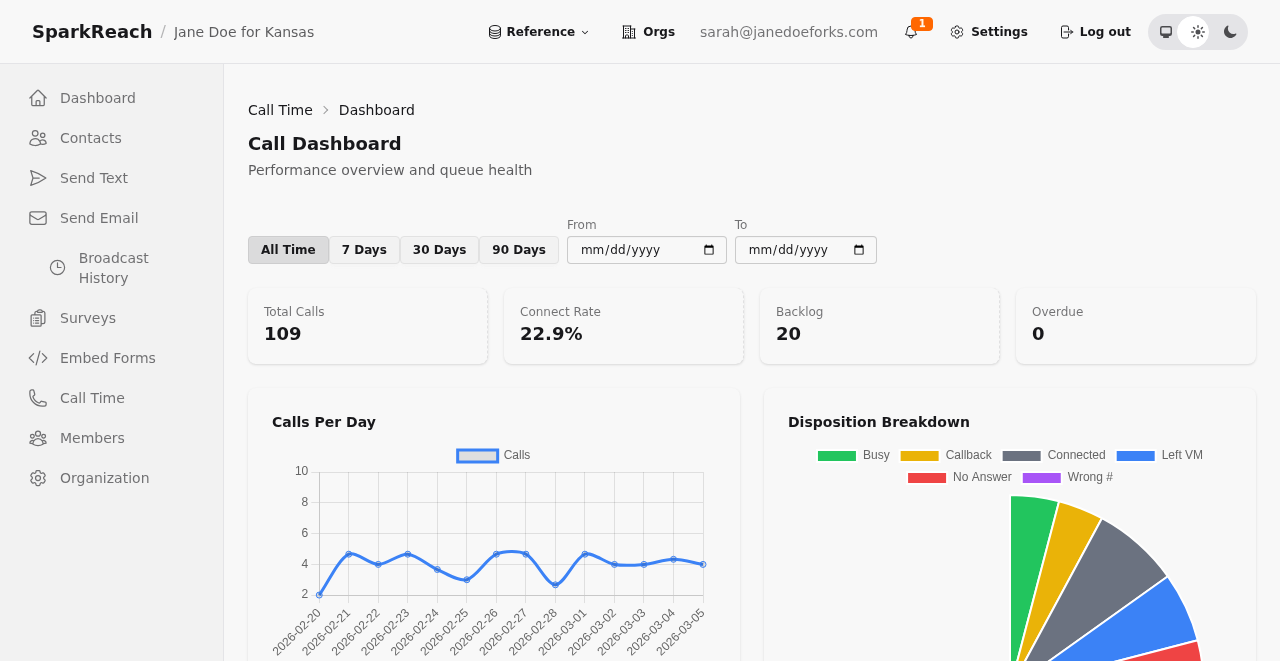Enable dark mode with the moon toggle

(x=1230, y=31)
